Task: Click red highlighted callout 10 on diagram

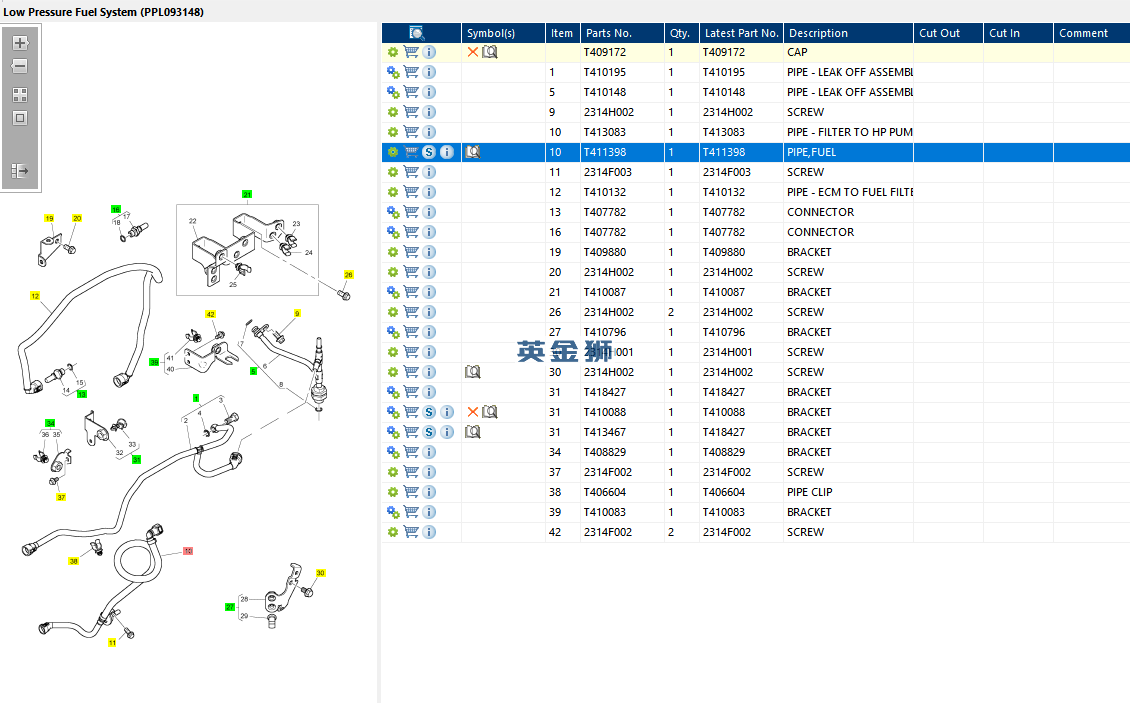Action: (187, 551)
